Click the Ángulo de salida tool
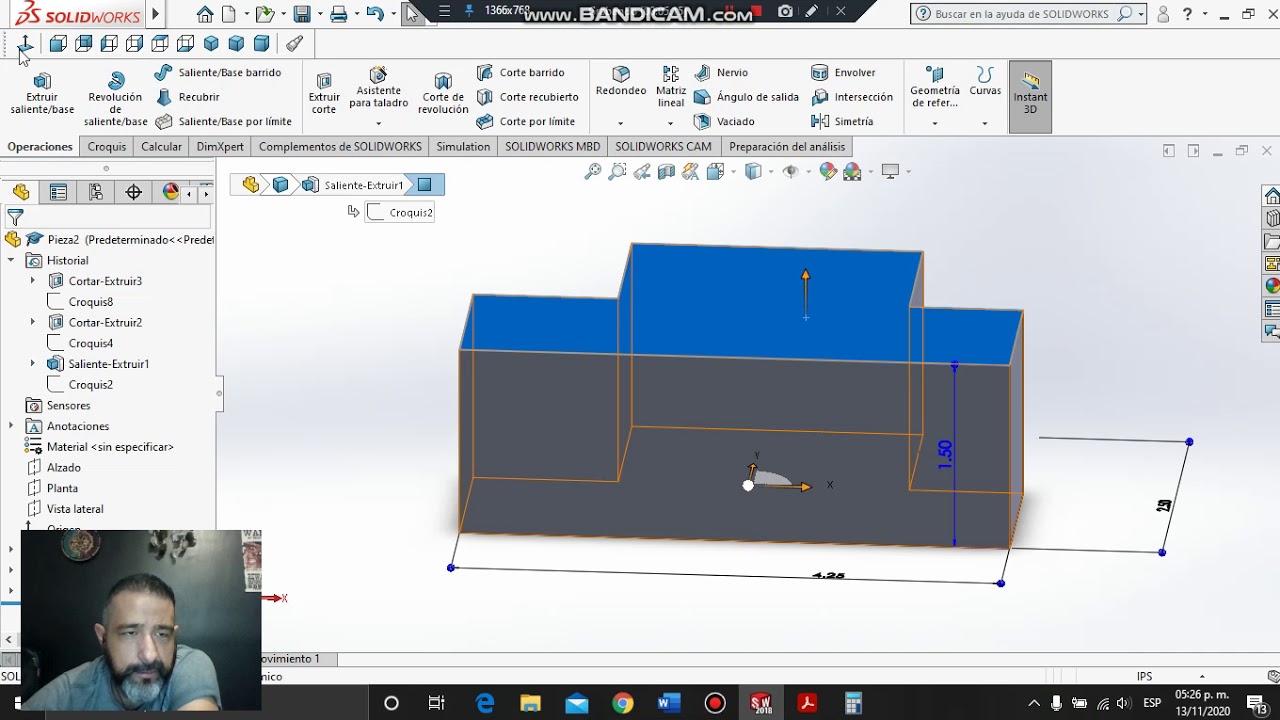1280x720 pixels. click(x=746, y=97)
